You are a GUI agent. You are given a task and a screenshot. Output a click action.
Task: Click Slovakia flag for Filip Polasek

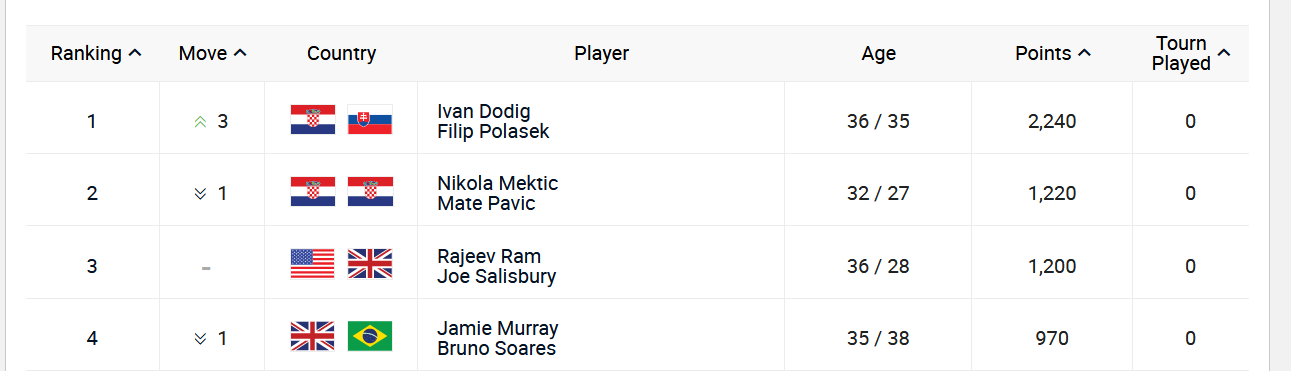370,120
